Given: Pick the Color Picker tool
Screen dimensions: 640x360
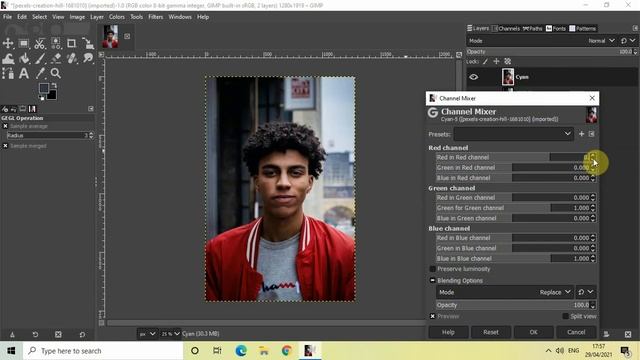Looking at the screenshot, I should tap(40, 73).
